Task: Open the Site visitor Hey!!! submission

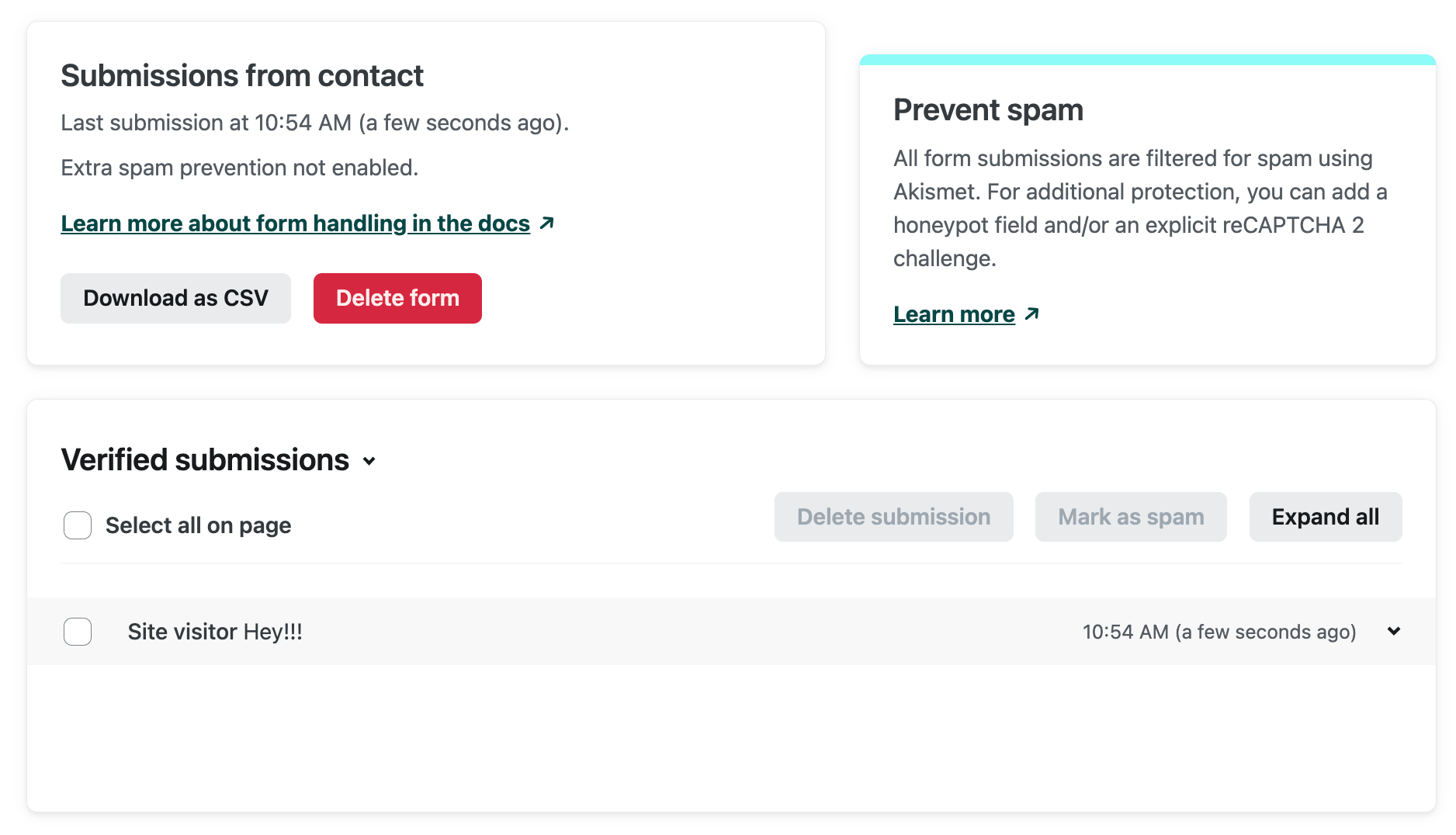Action: (x=215, y=632)
